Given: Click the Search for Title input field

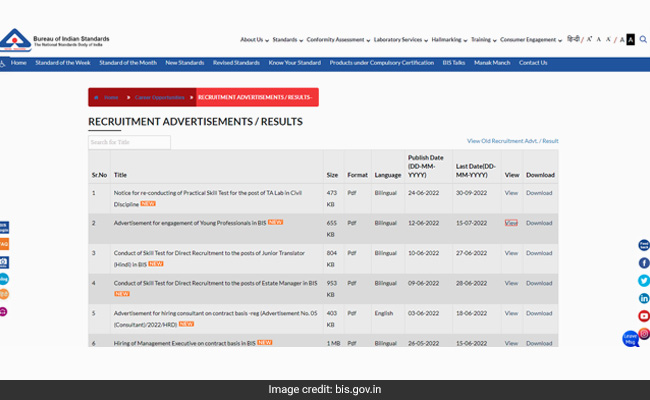Looking at the screenshot, I should click(129, 142).
